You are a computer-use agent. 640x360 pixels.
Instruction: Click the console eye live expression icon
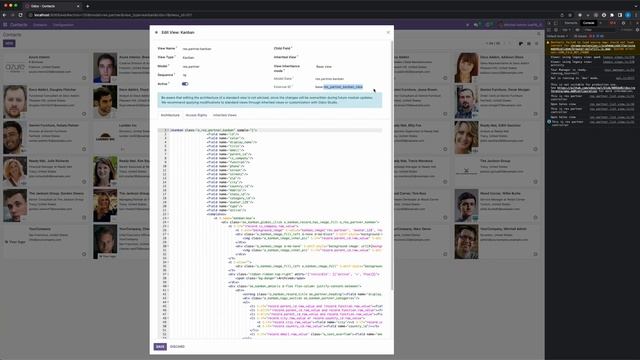577,30
